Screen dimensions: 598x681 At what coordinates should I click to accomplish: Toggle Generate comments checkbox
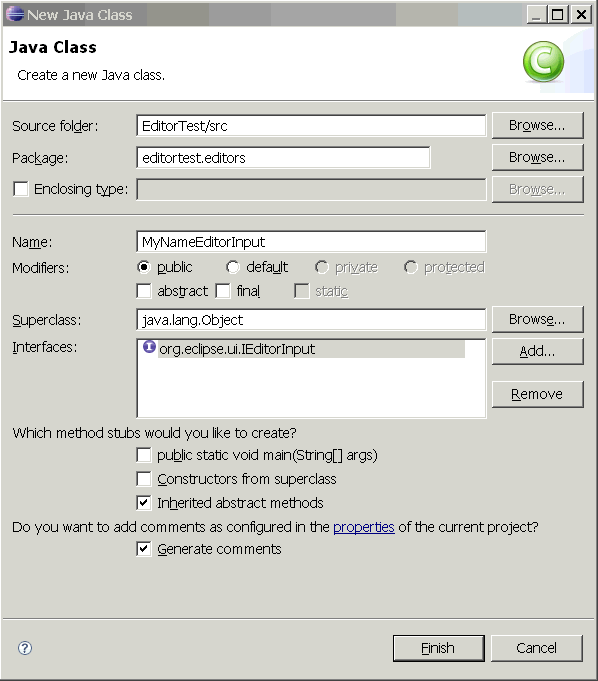click(144, 549)
